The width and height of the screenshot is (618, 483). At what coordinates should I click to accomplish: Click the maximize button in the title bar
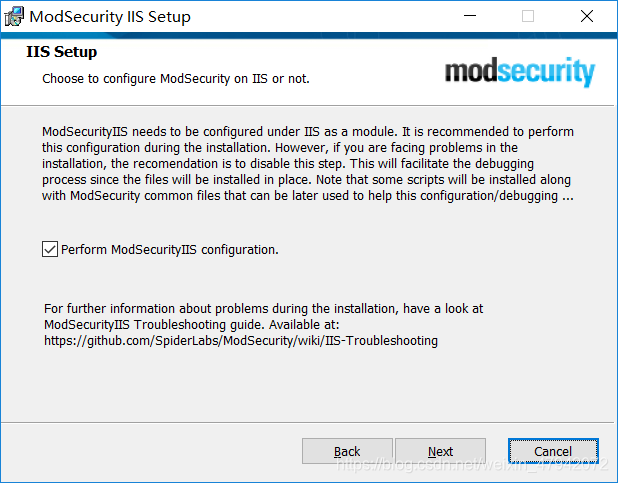tap(528, 17)
